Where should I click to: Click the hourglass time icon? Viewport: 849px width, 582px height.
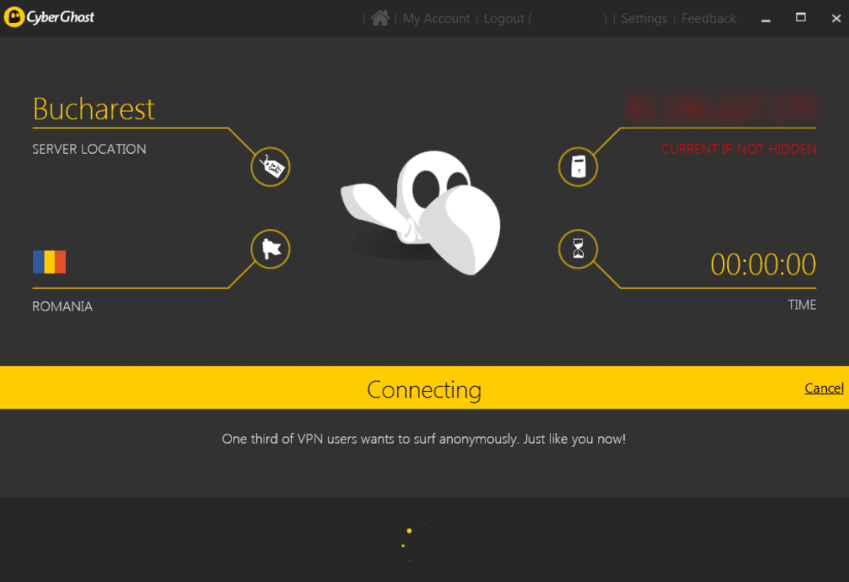pyautogui.click(x=578, y=249)
